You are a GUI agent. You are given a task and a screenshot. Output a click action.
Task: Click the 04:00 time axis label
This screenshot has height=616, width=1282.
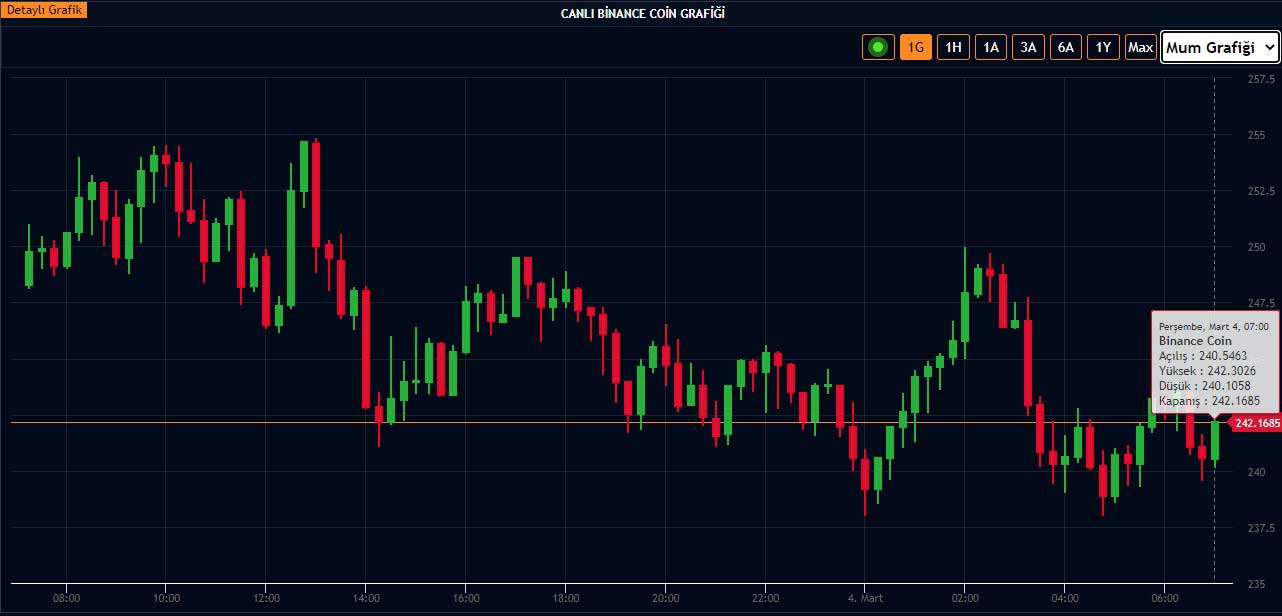pos(1065,598)
